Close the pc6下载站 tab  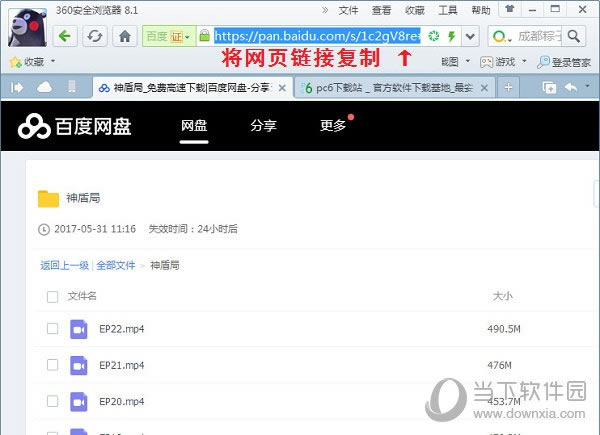[x=484, y=88]
